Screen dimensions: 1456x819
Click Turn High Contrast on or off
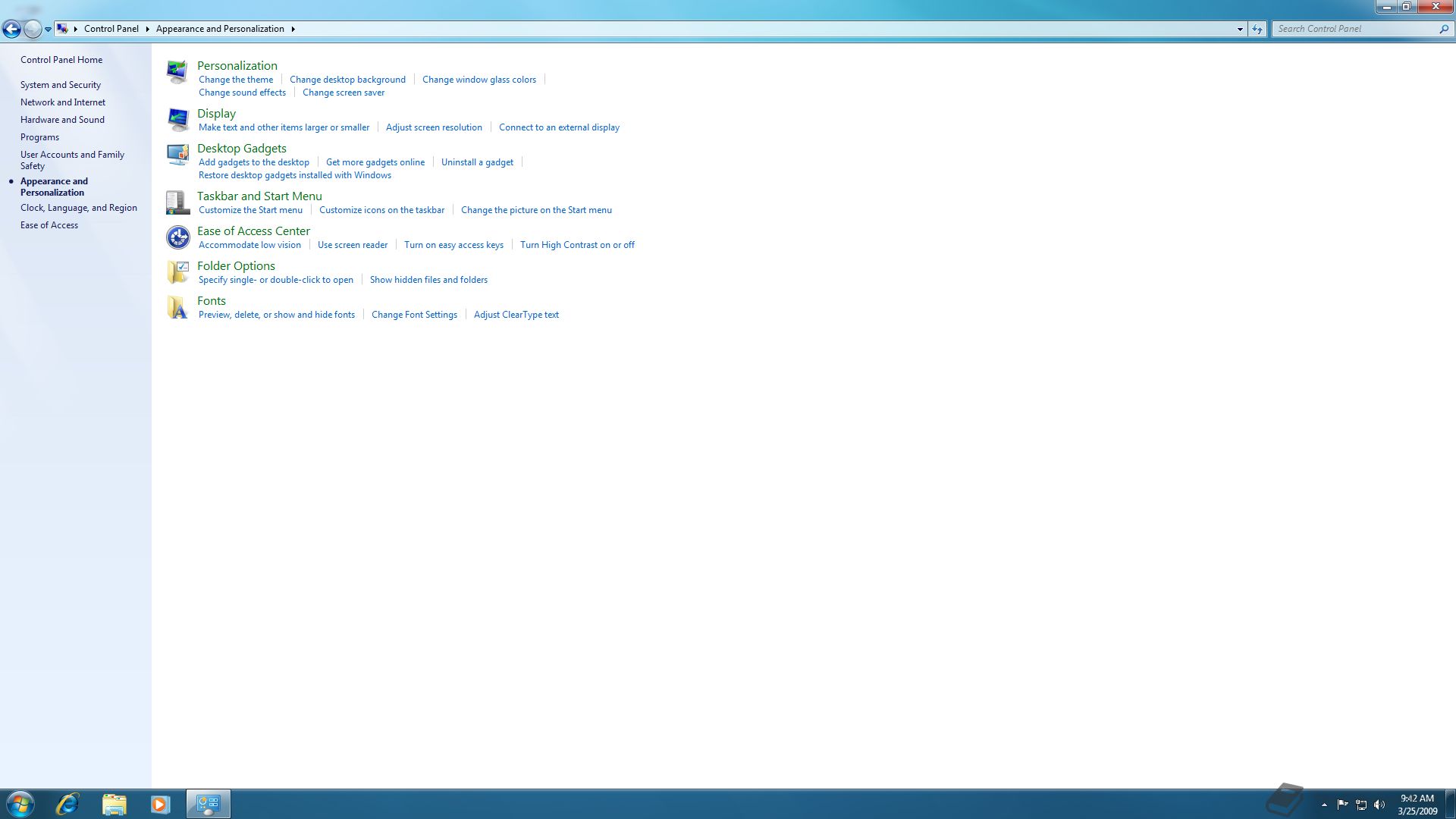pyautogui.click(x=577, y=245)
